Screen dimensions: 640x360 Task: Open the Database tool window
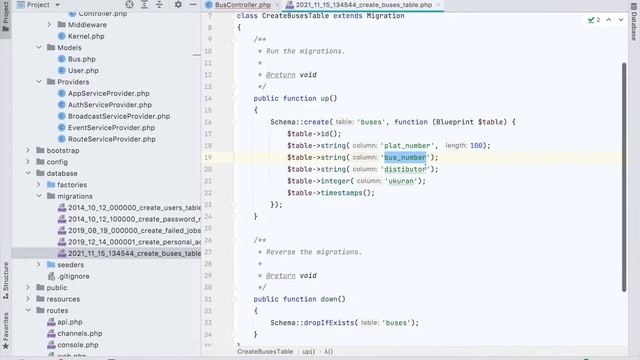pos(634,22)
